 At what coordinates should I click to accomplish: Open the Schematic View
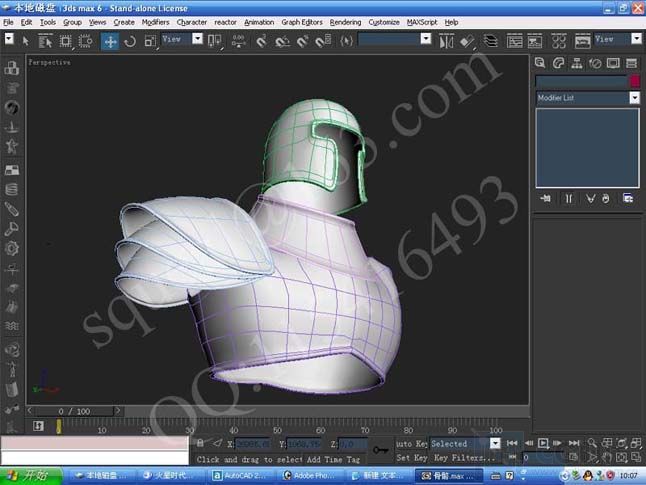tap(535, 41)
